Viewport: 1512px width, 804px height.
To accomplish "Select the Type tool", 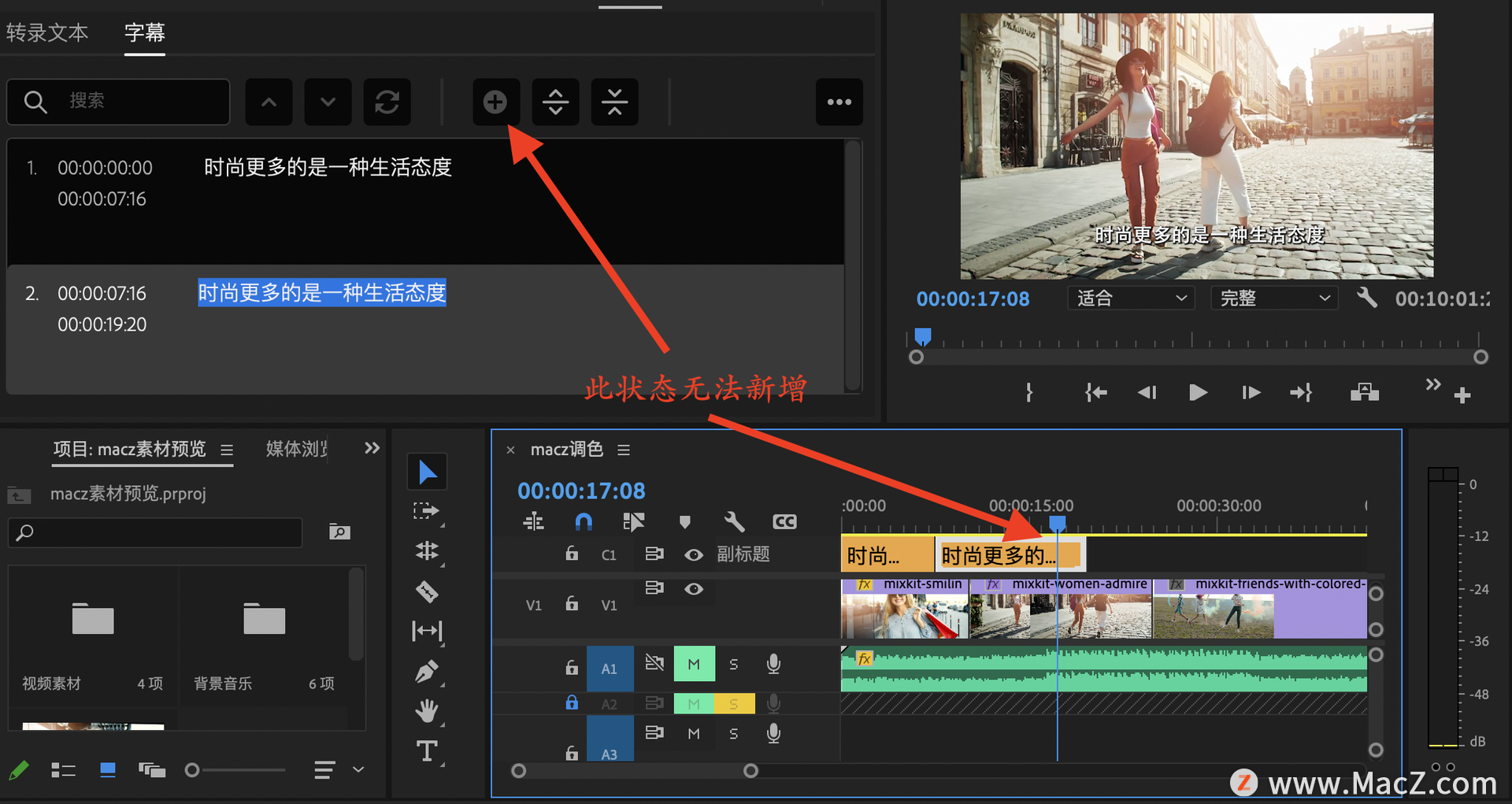I will pyautogui.click(x=427, y=751).
